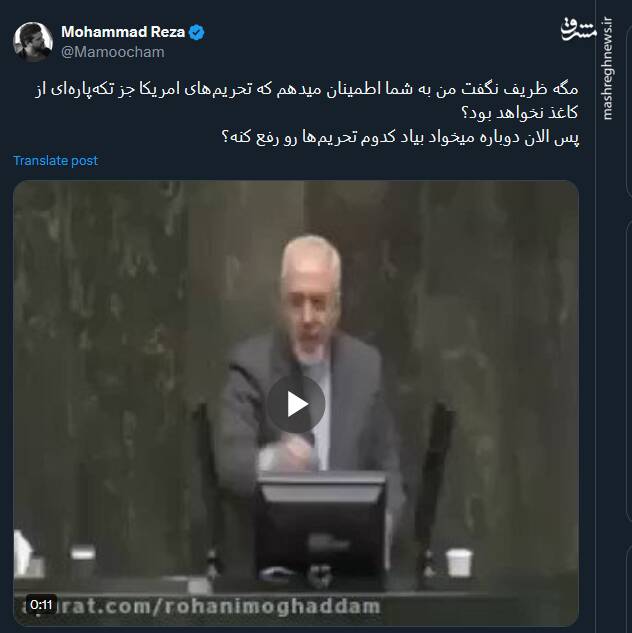The image size is (632, 633).
Task: Open Mohammad Reza's profile picture
Action: [33, 42]
